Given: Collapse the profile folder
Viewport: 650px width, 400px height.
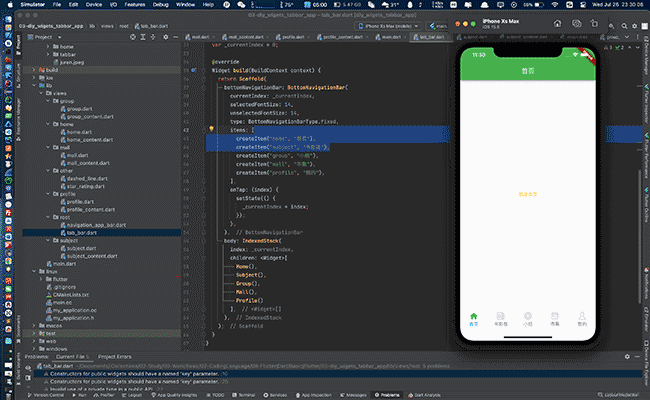Looking at the screenshot, I should (48, 194).
